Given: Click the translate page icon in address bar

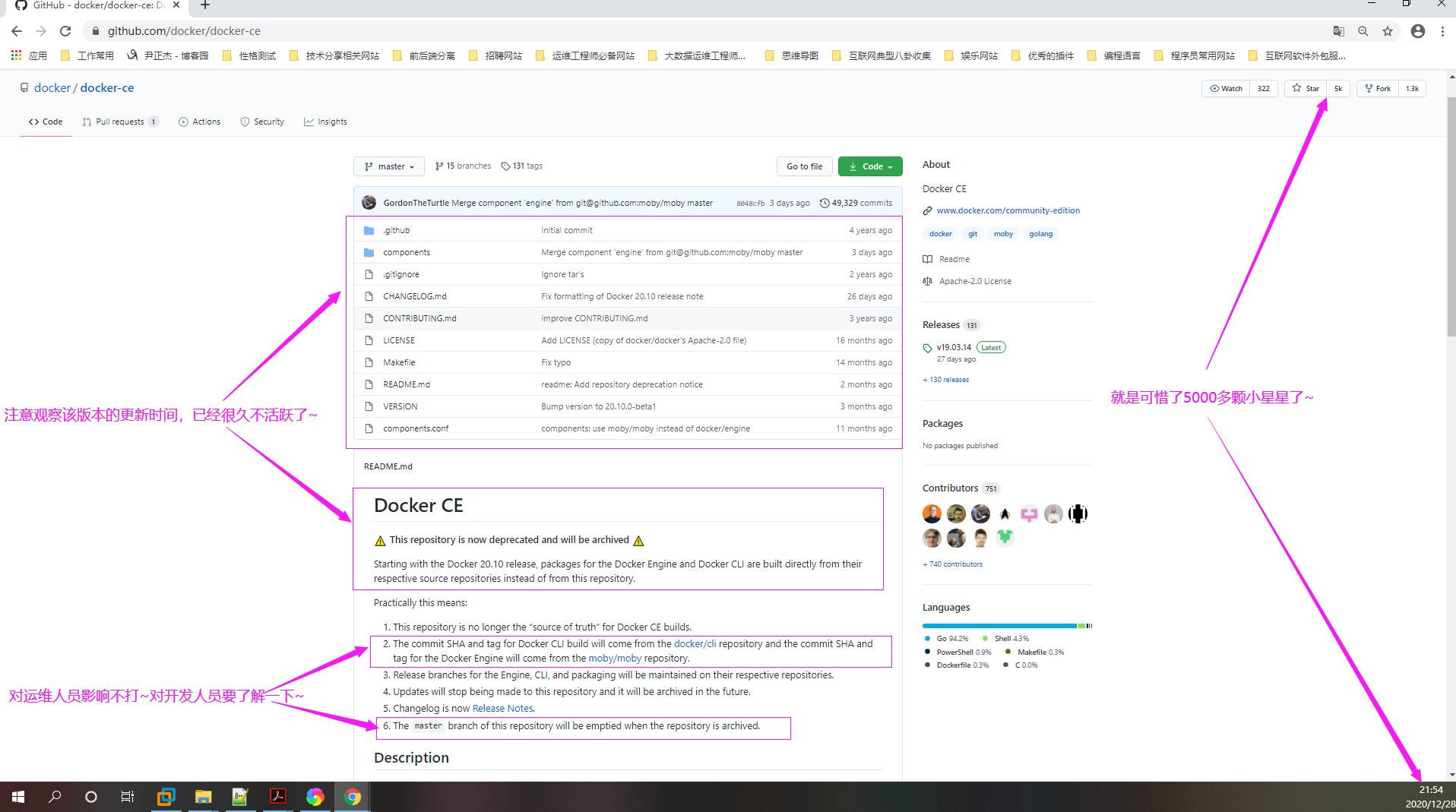Looking at the screenshot, I should click(x=1338, y=31).
